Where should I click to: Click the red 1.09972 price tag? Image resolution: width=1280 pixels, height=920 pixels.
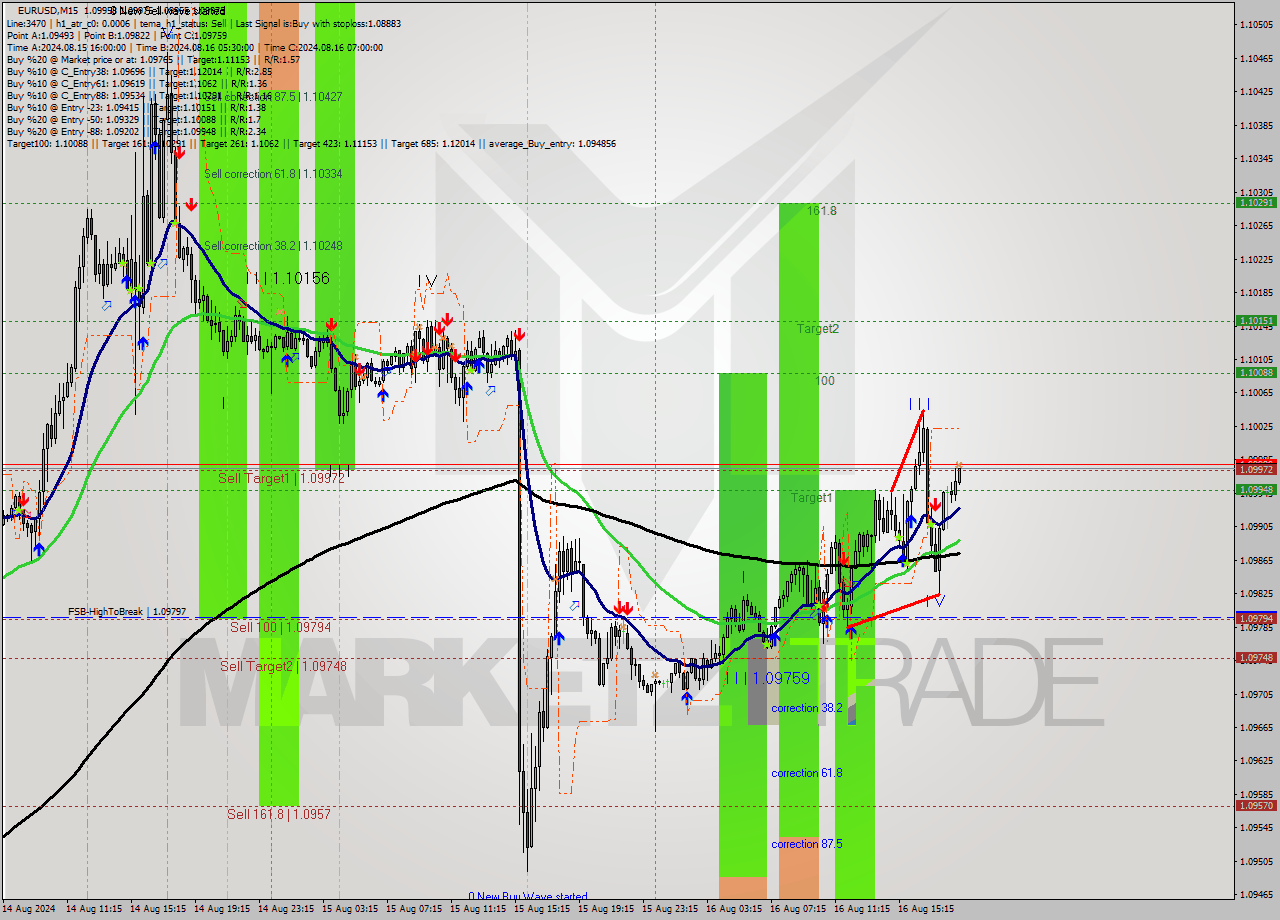1256,469
